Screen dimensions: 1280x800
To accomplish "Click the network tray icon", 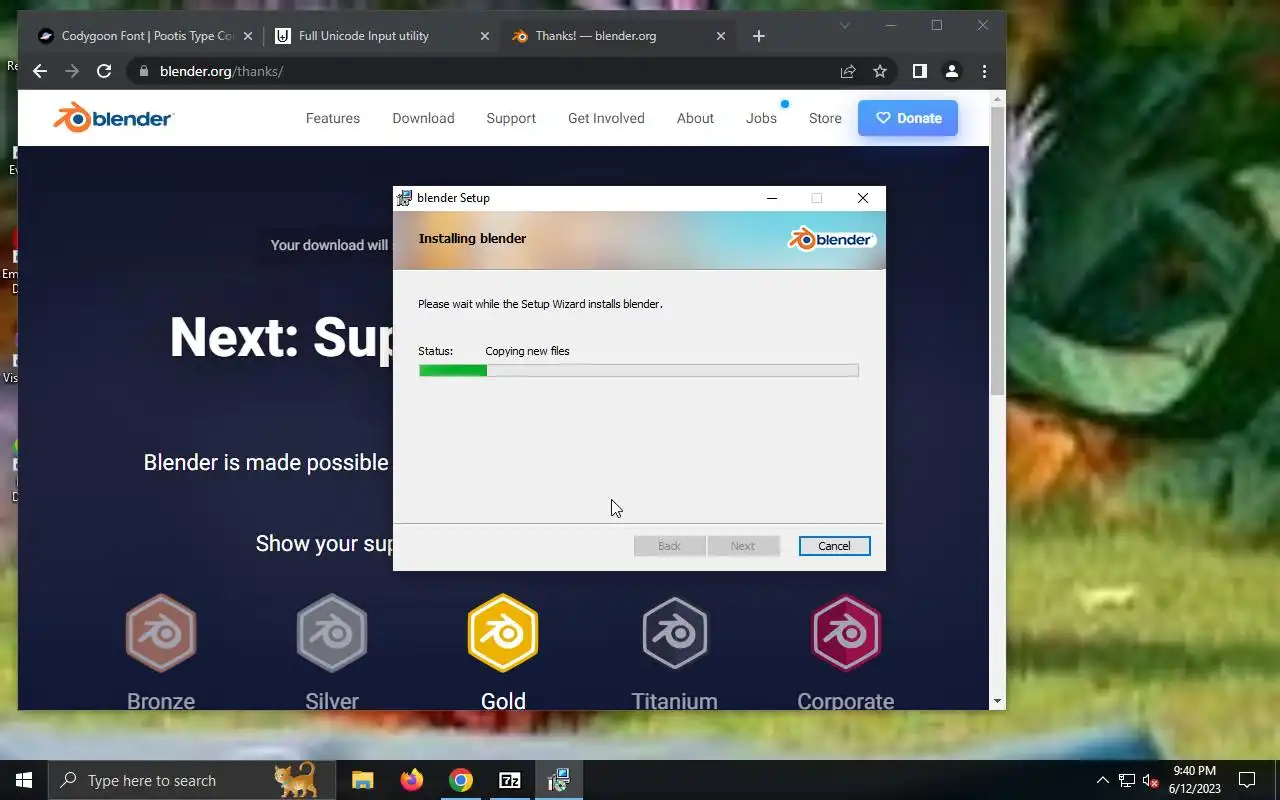I will [1127, 780].
